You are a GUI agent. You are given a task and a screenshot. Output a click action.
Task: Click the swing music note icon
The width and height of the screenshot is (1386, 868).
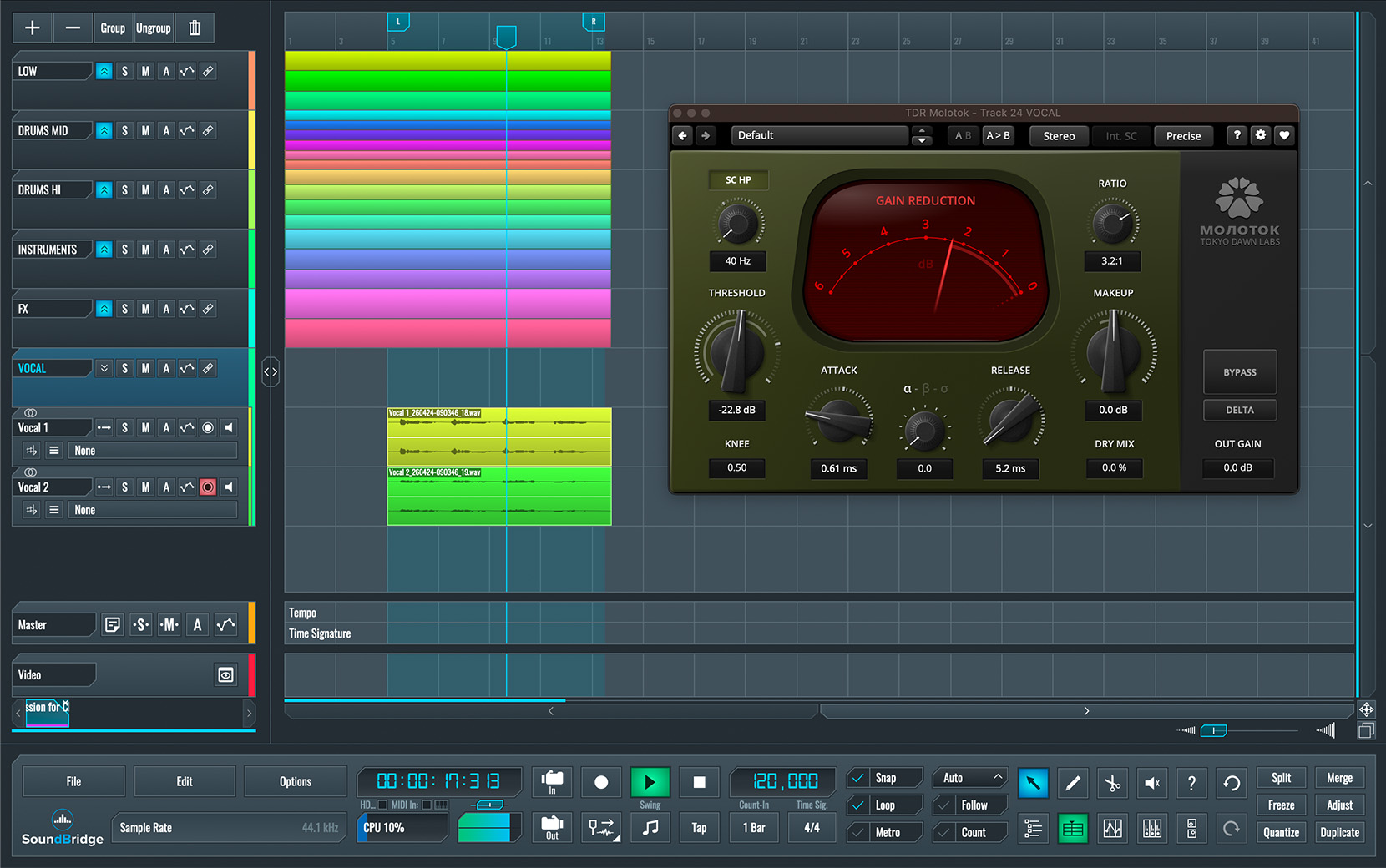650,828
